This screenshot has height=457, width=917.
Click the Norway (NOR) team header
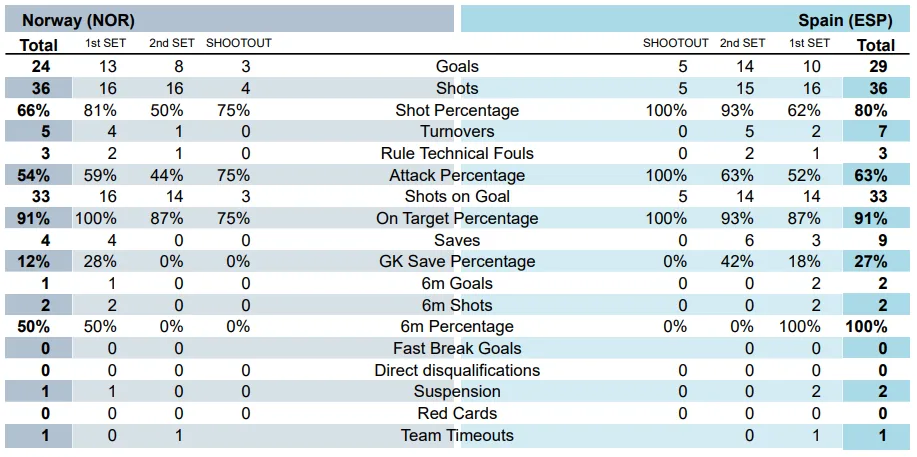pyautogui.click(x=78, y=20)
